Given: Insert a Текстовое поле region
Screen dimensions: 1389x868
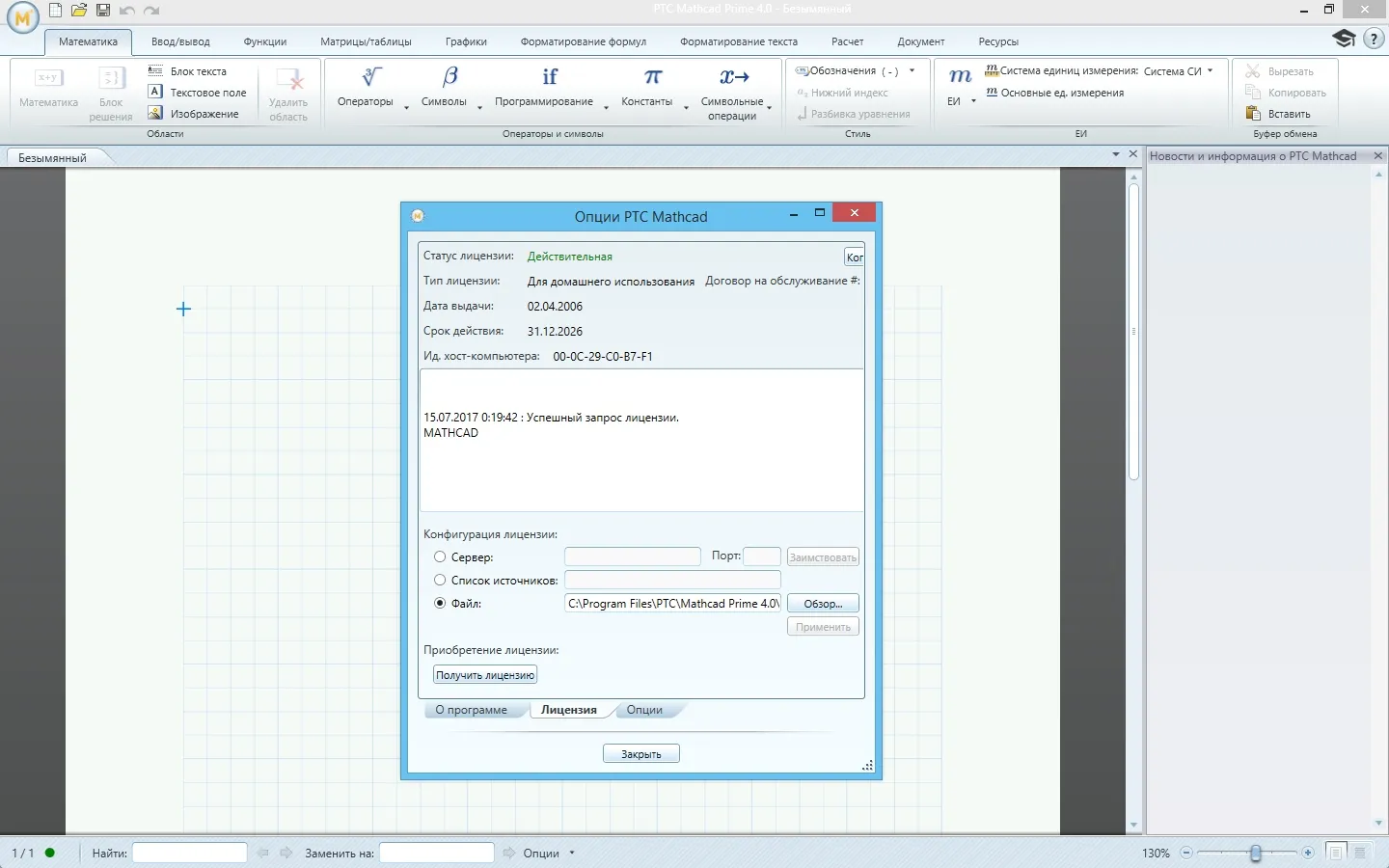Looking at the screenshot, I should coord(197,93).
